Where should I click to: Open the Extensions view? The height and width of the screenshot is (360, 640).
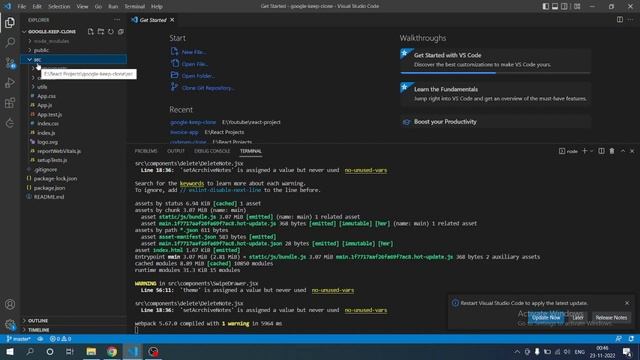point(10,103)
